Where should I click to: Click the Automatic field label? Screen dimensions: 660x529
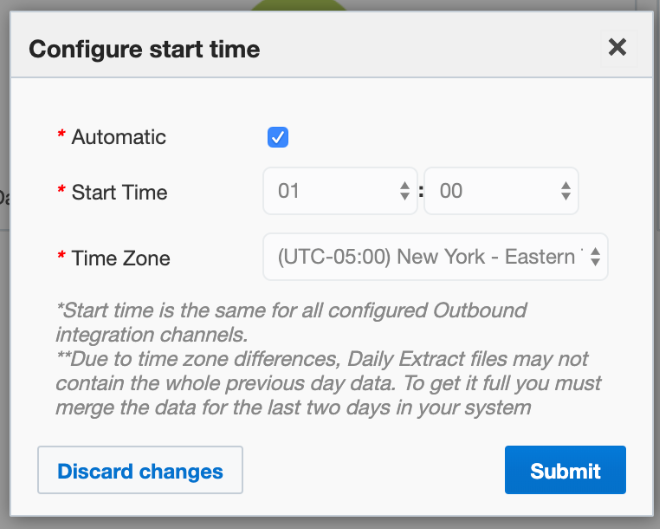(119, 137)
